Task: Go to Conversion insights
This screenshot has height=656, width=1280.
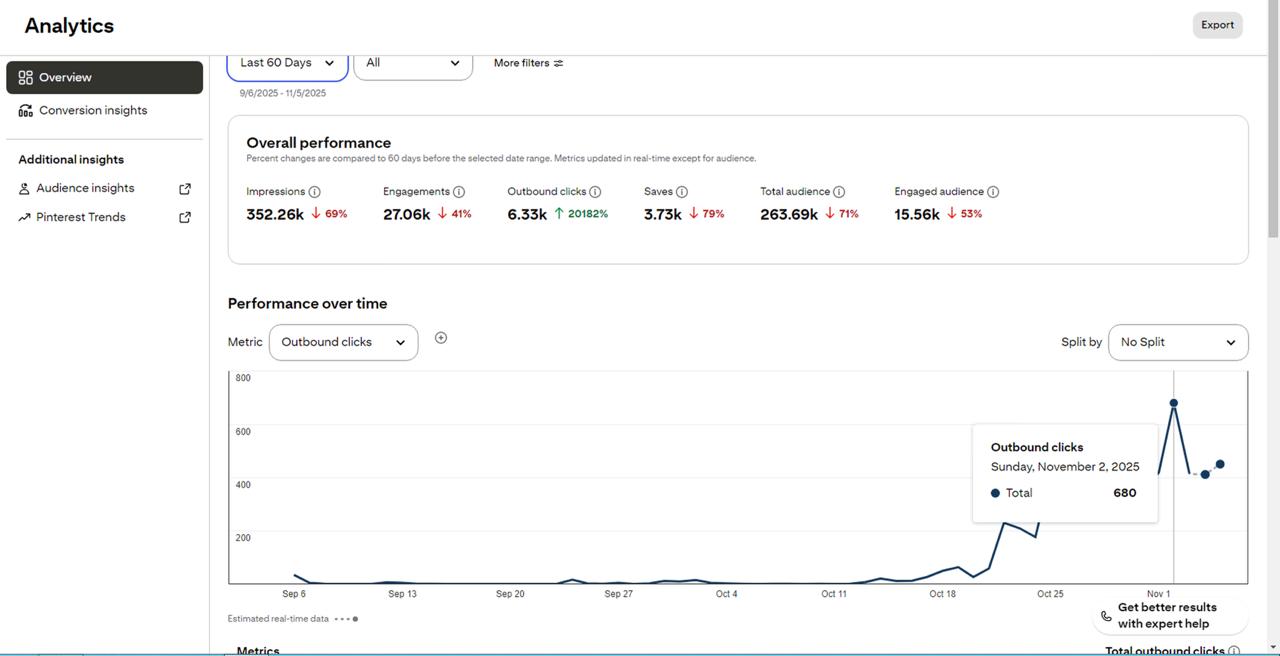Action: click(x=93, y=111)
